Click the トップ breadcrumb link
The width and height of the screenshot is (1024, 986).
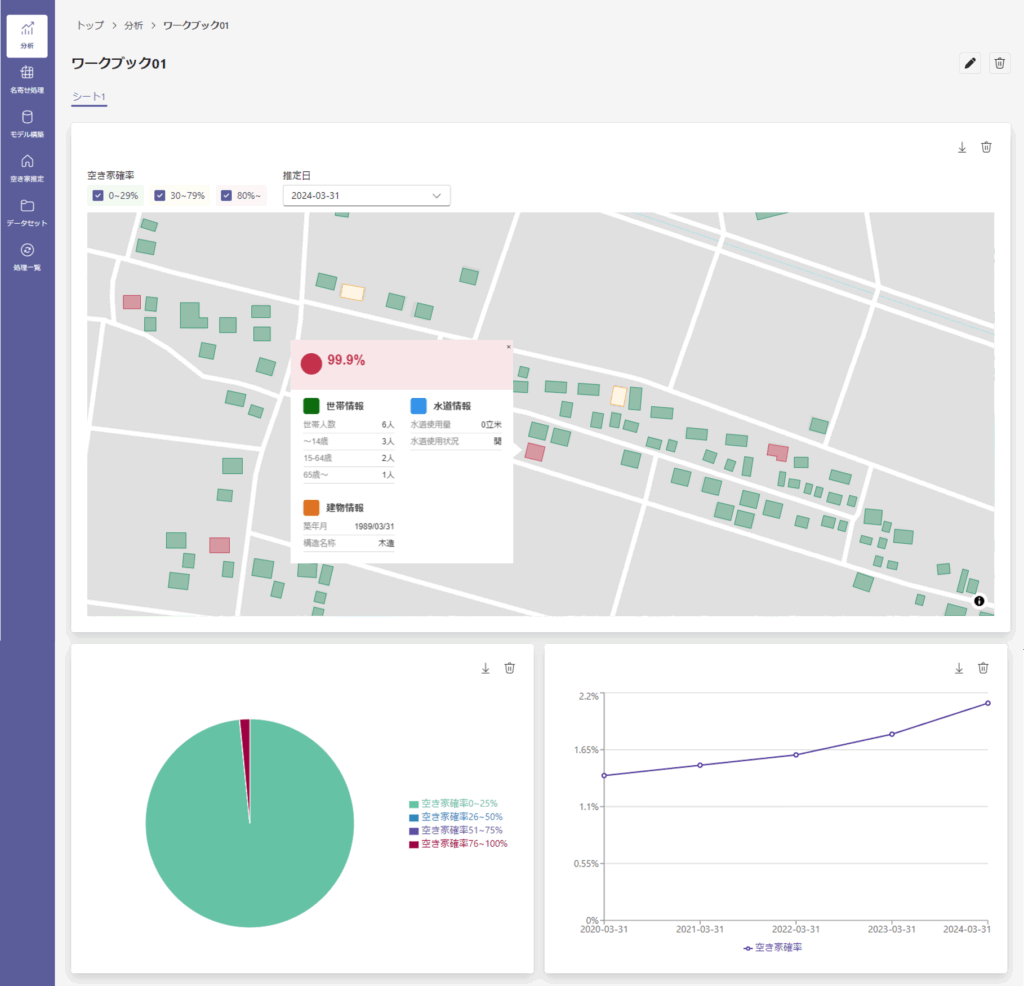pos(90,25)
